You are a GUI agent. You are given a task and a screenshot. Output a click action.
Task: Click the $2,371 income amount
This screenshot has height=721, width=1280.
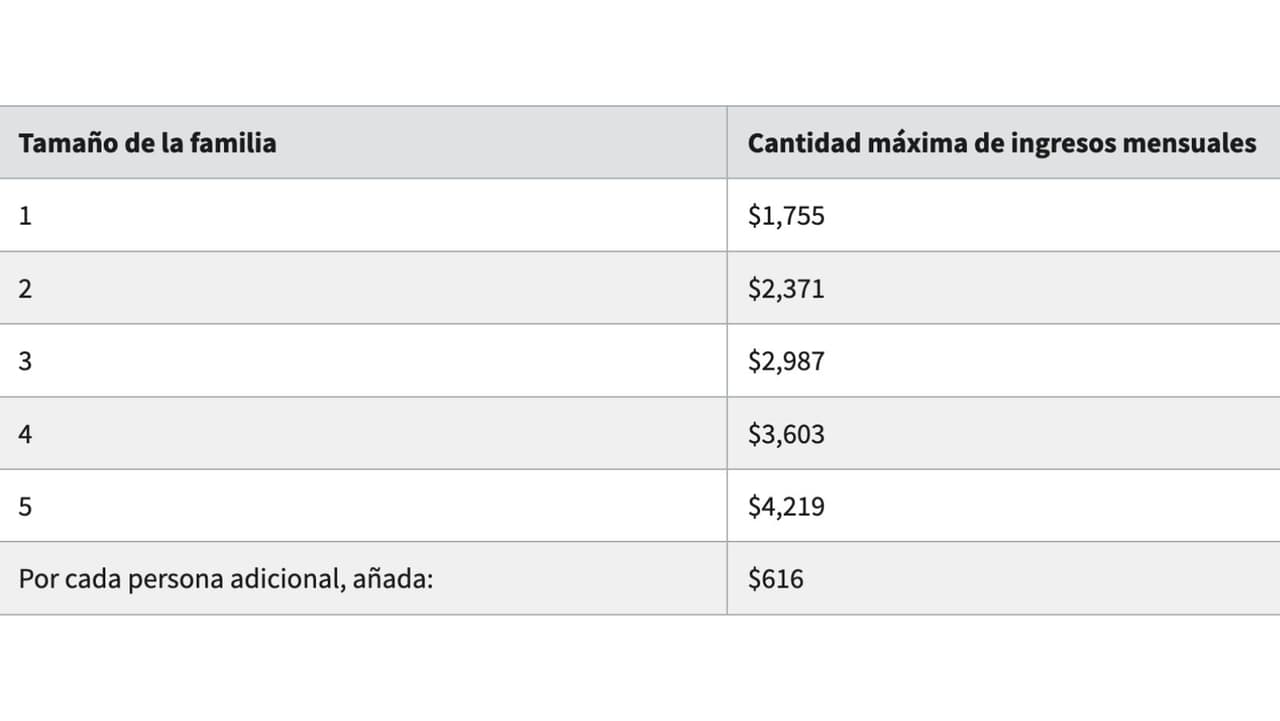[x=786, y=288]
